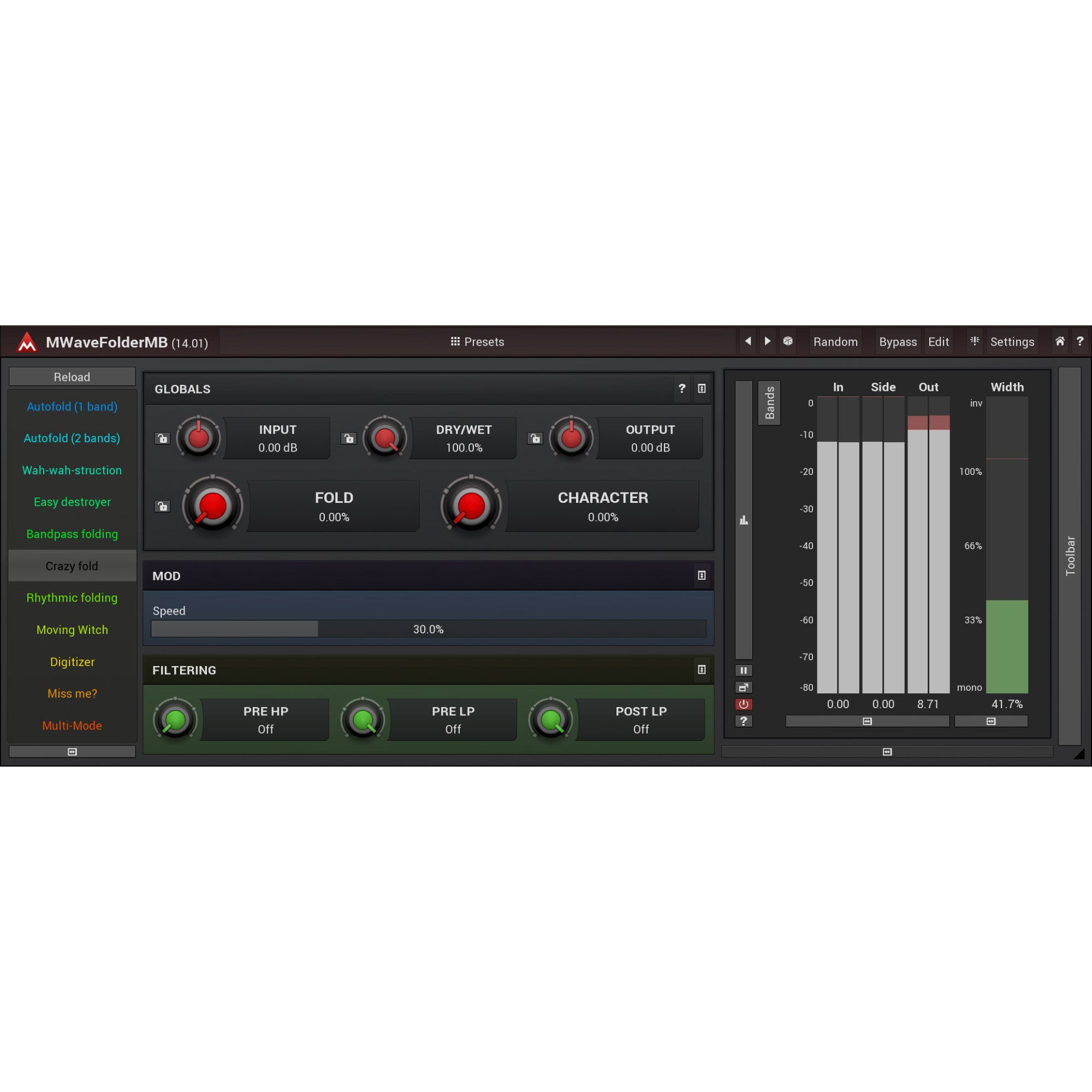Toggle the lock beside Dry/Wet knob
Image resolution: width=1092 pixels, height=1092 pixels.
349,438
